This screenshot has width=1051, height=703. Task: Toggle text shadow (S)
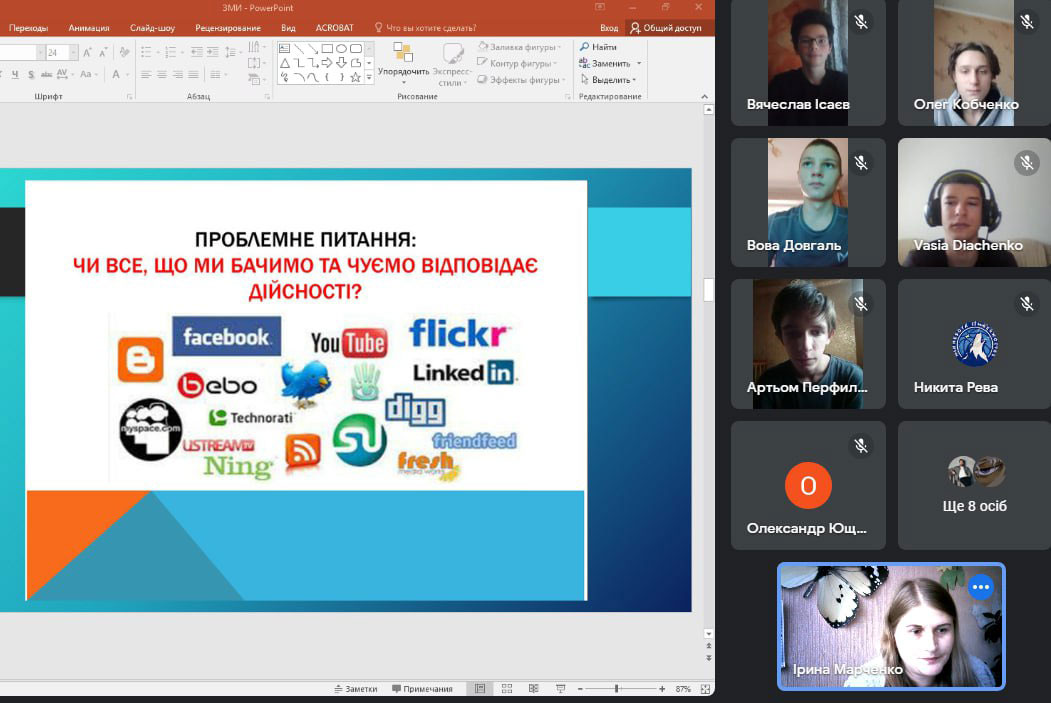[x=31, y=74]
